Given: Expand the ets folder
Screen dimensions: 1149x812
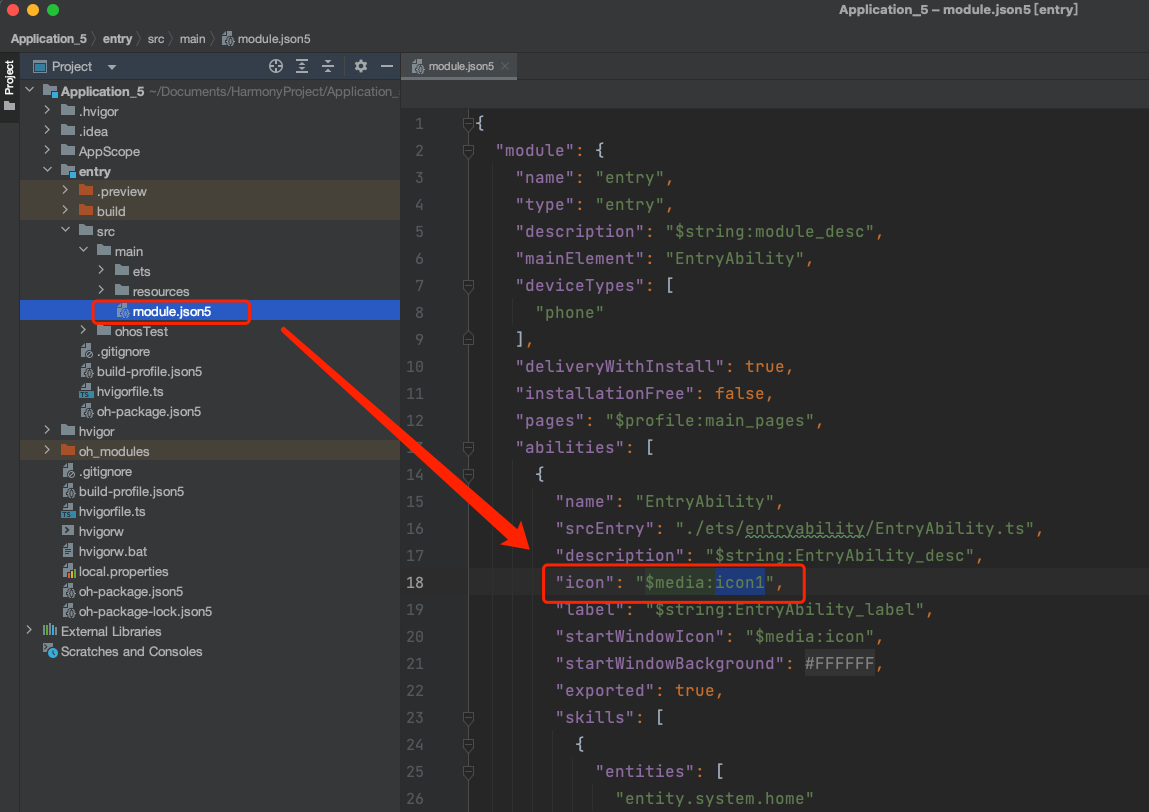Looking at the screenshot, I should 101,270.
